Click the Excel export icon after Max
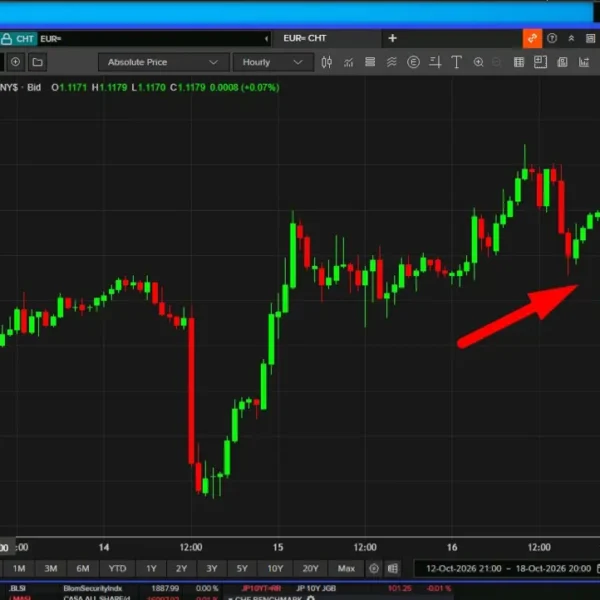Image resolution: width=600 pixels, height=600 pixels. click(393, 568)
